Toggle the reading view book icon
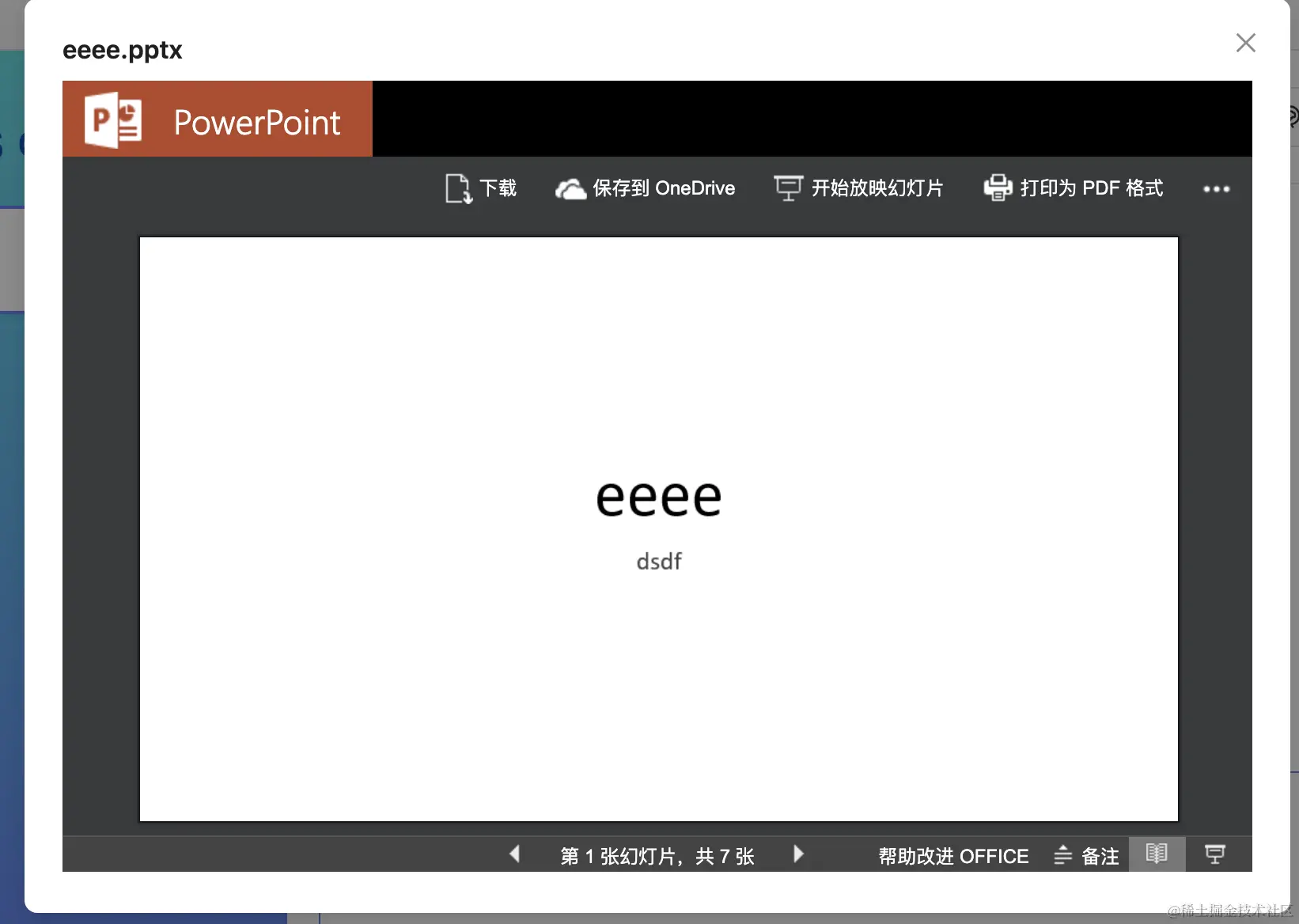Image resolution: width=1299 pixels, height=924 pixels. [x=1157, y=854]
